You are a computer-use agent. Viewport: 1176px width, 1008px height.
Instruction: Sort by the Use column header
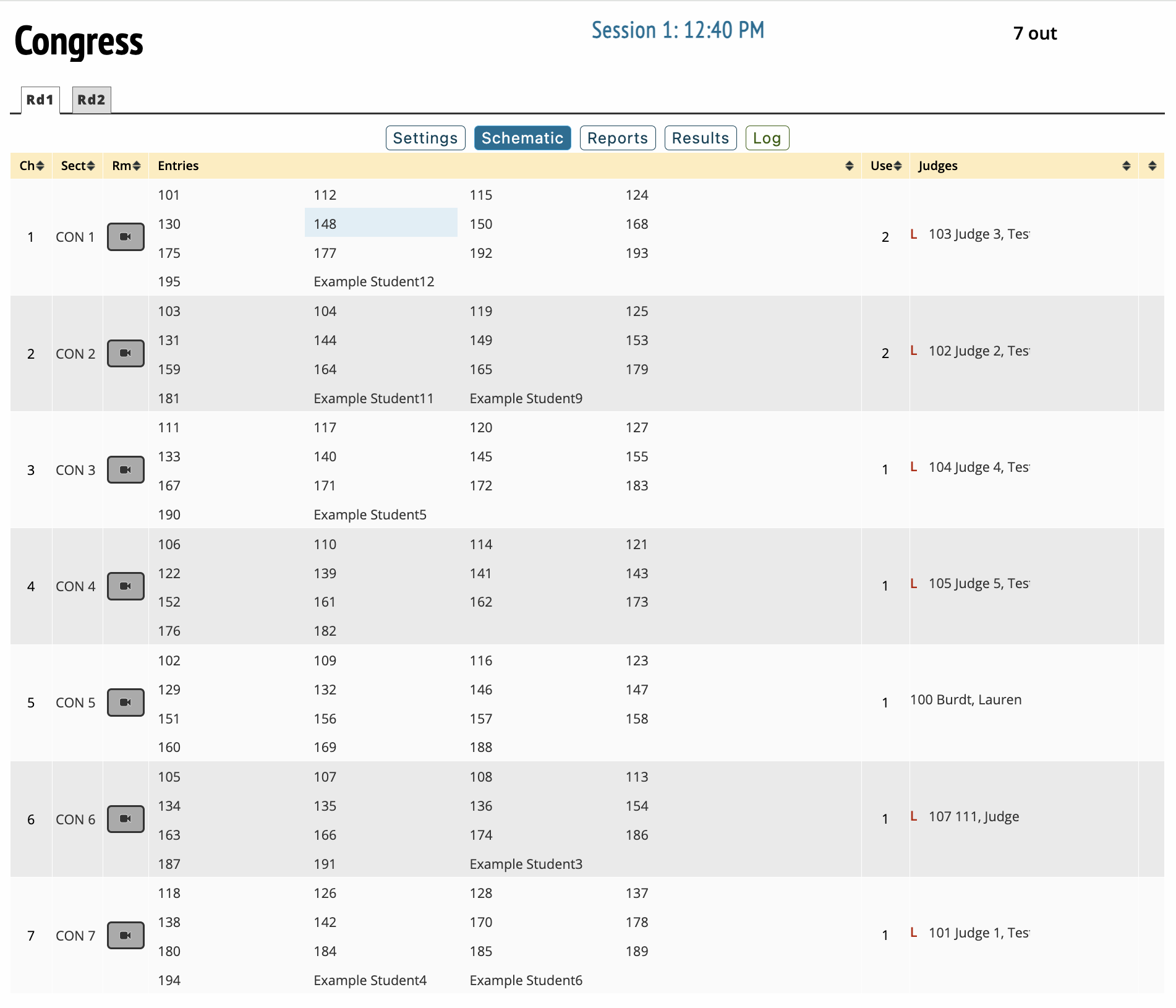[x=885, y=166]
